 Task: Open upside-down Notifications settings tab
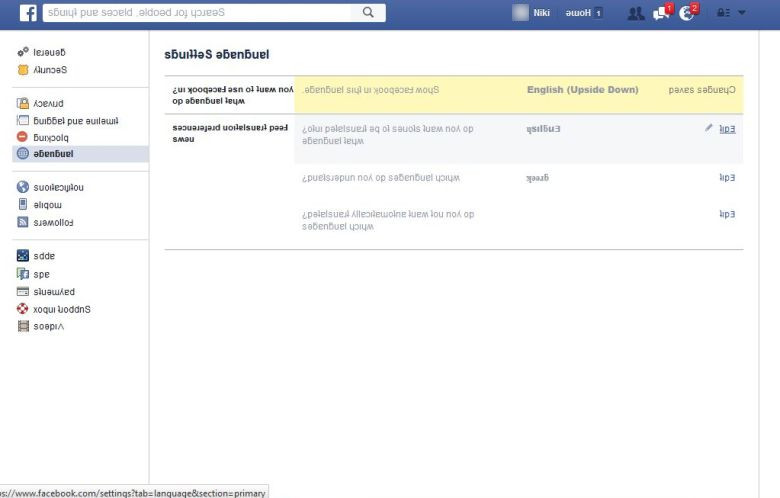(58, 188)
